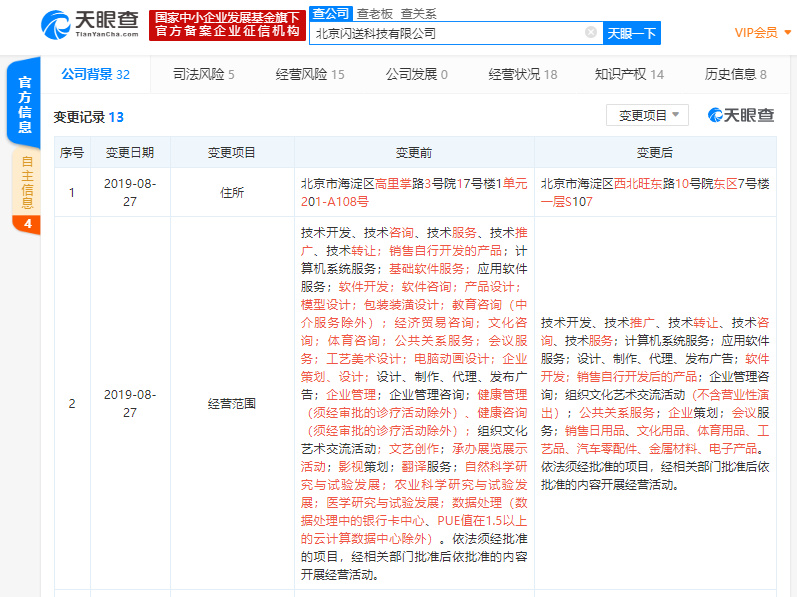Select the 查公司 search tab
Screen dimensions: 797x597
point(331,13)
